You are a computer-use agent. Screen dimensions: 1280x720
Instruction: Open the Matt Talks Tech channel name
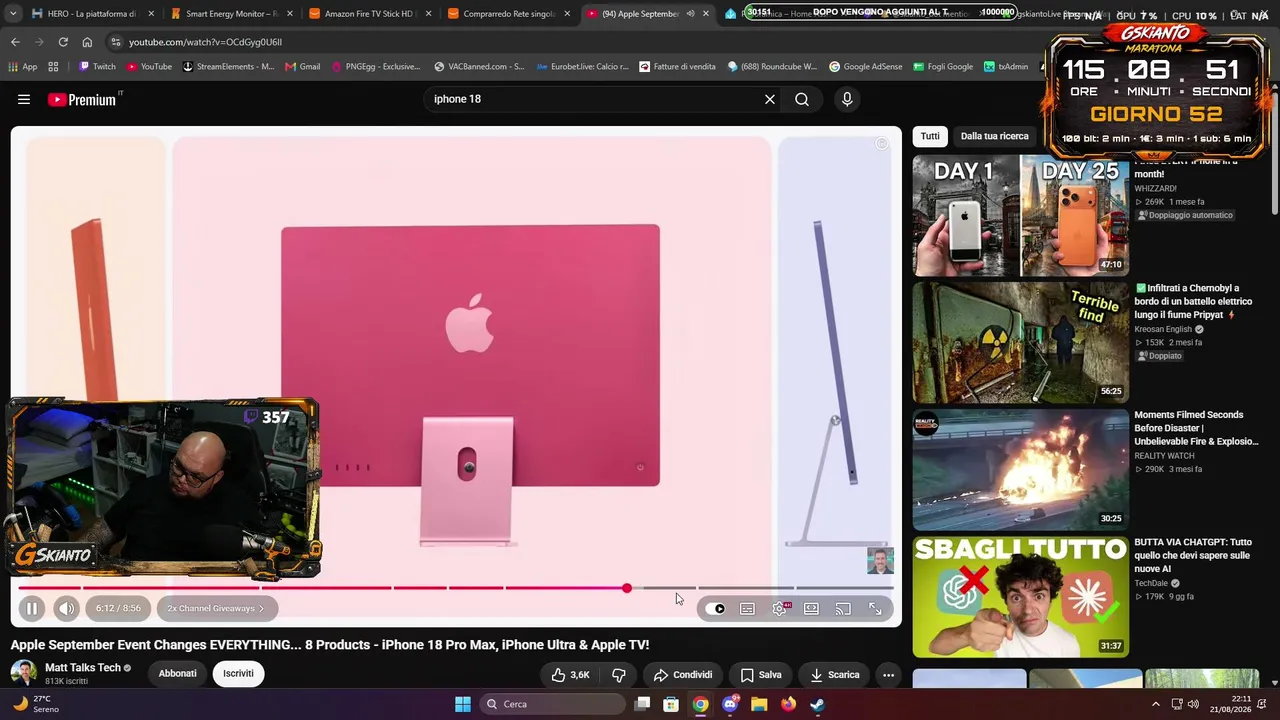point(83,668)
